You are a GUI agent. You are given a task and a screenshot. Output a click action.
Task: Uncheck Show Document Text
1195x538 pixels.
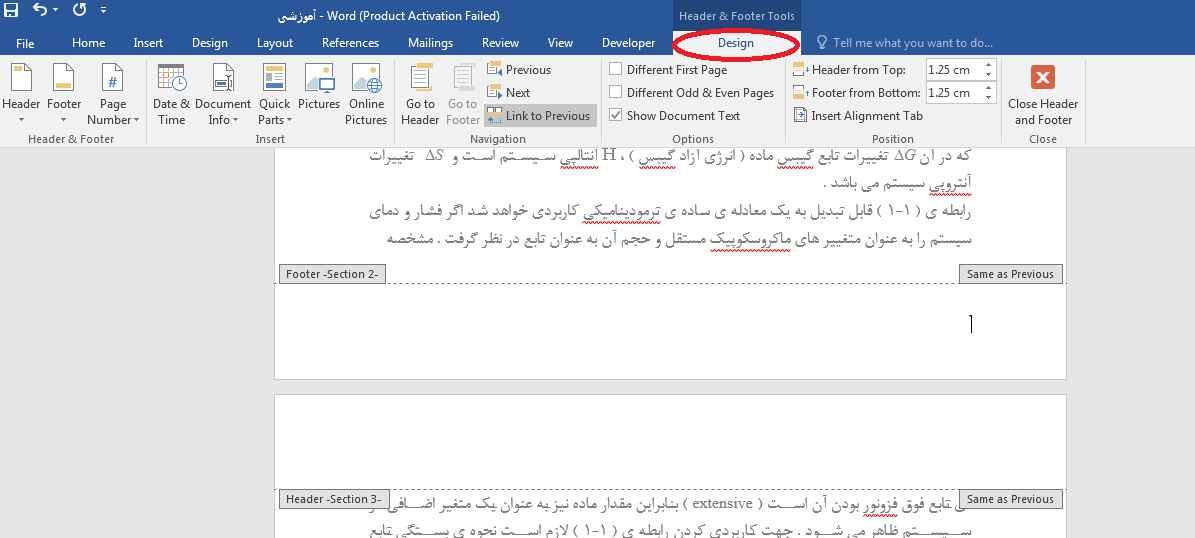click(x=614, y=116)
